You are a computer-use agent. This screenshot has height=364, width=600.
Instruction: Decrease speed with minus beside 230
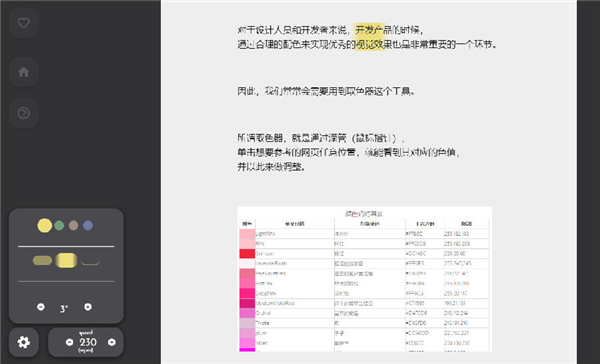click(69, 342)
